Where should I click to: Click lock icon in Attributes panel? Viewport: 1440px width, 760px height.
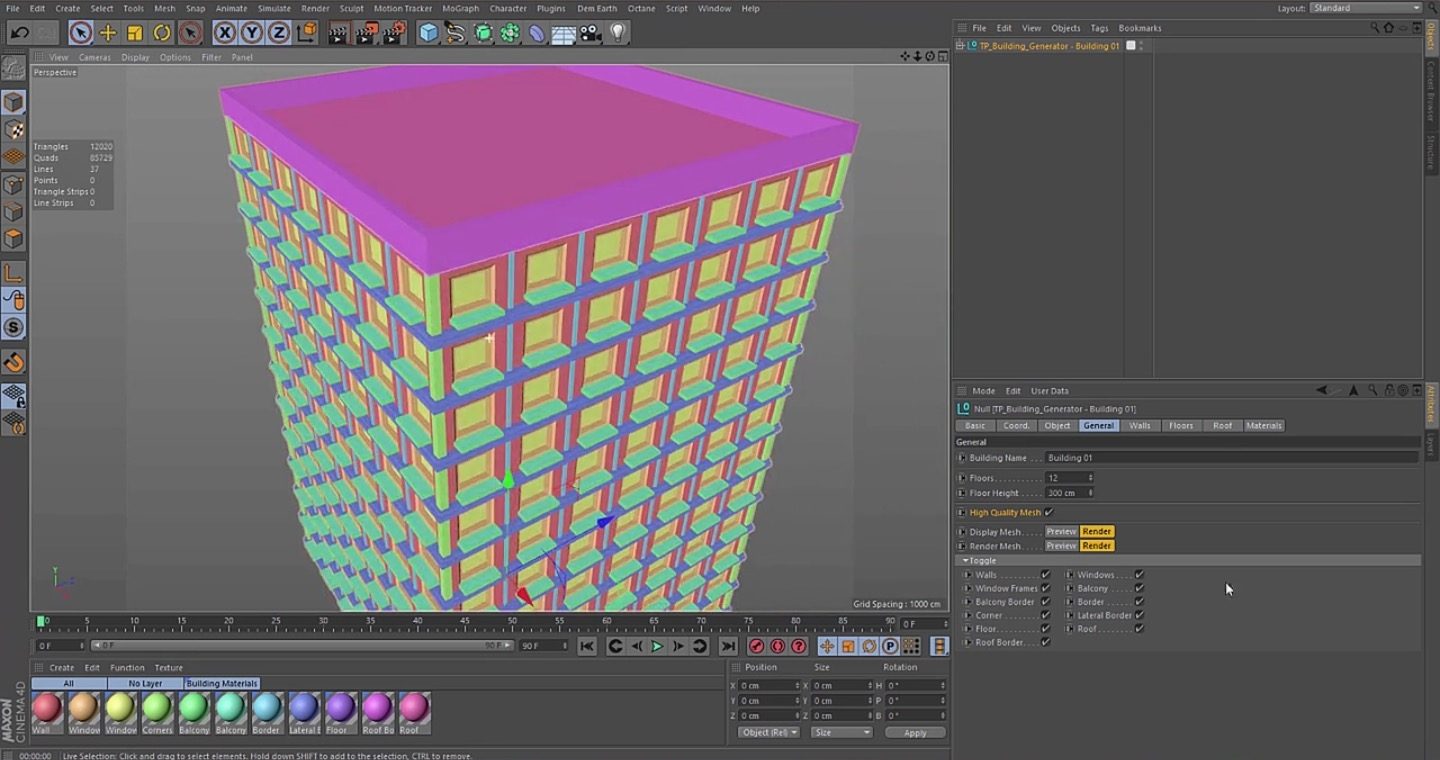pos(1389,391)
